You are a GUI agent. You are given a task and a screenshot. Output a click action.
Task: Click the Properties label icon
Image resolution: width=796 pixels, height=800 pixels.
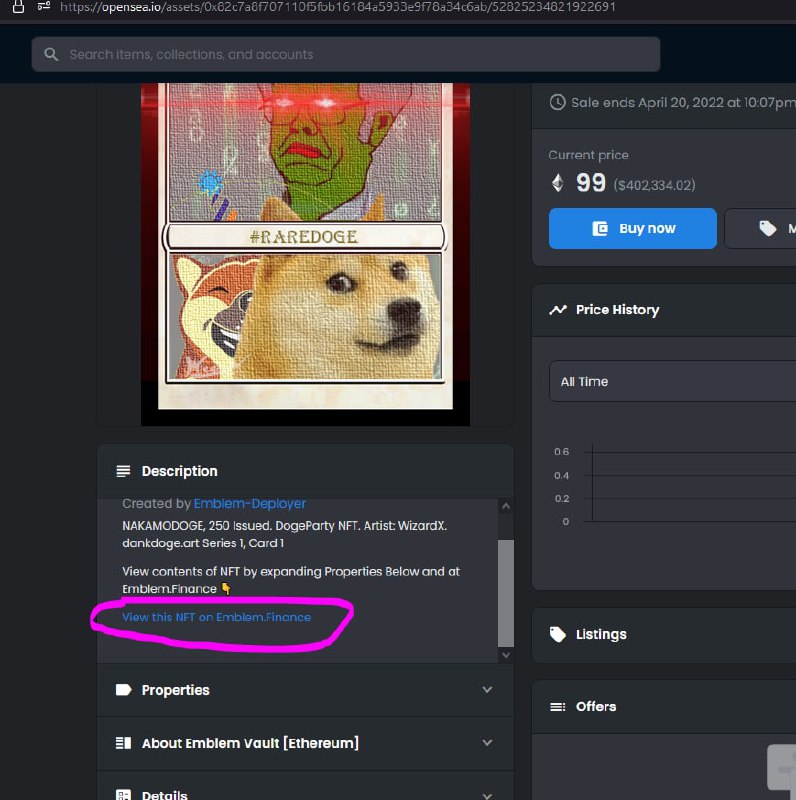point(123,690)
